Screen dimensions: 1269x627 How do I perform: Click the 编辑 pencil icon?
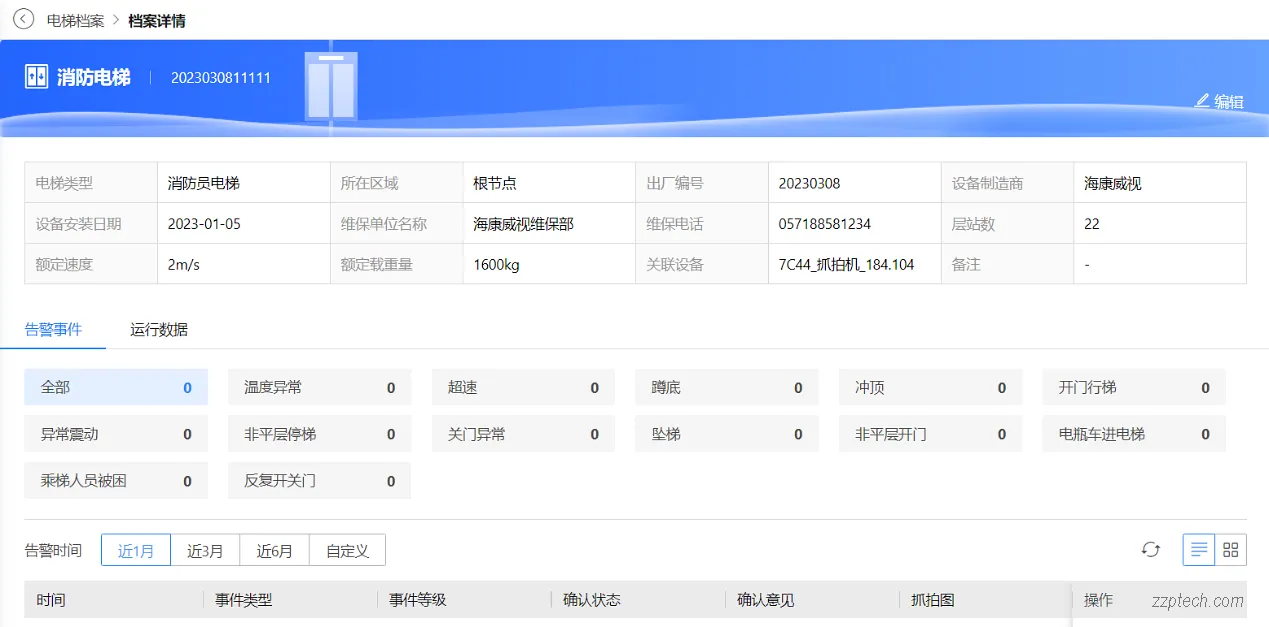pyautogui.click(x=1203, y=101)
